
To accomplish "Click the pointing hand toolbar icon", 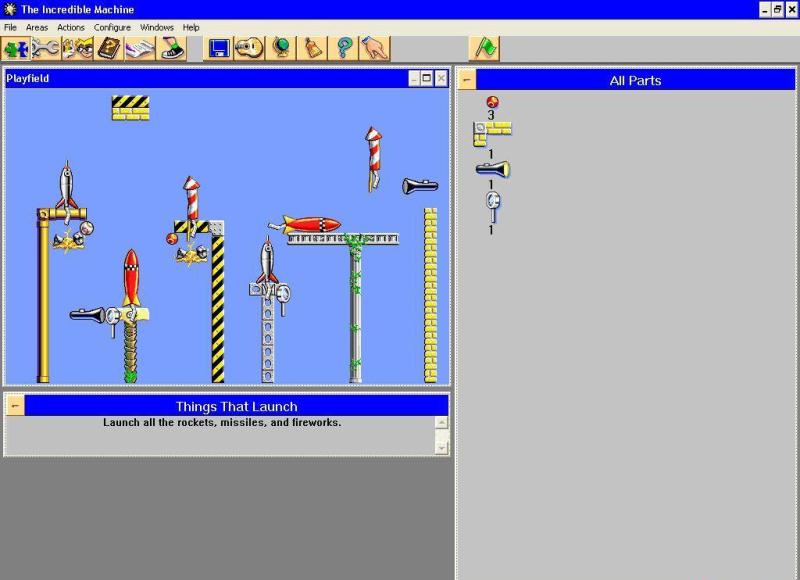I will click(x=375, y=48).
